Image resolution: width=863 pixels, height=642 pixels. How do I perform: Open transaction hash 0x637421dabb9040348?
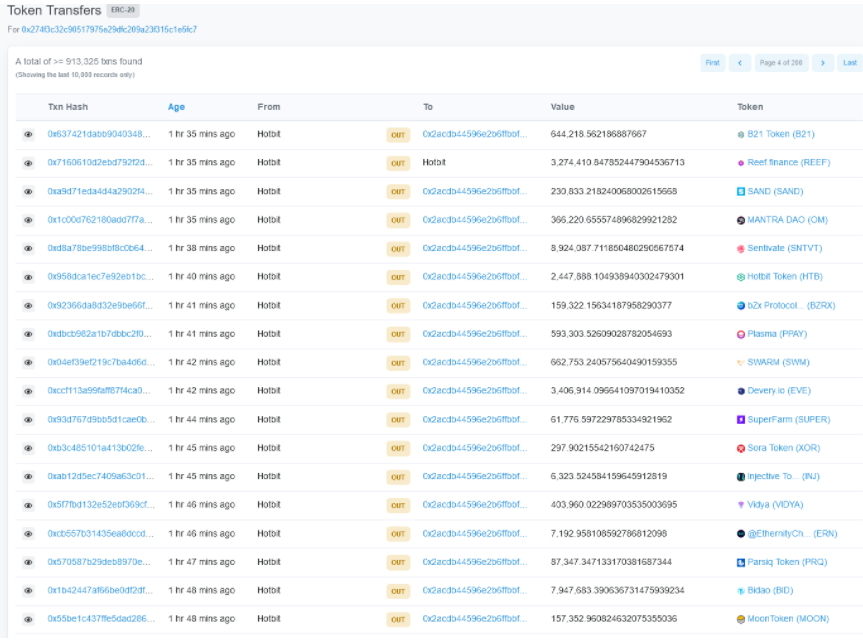tap(99, 134)
